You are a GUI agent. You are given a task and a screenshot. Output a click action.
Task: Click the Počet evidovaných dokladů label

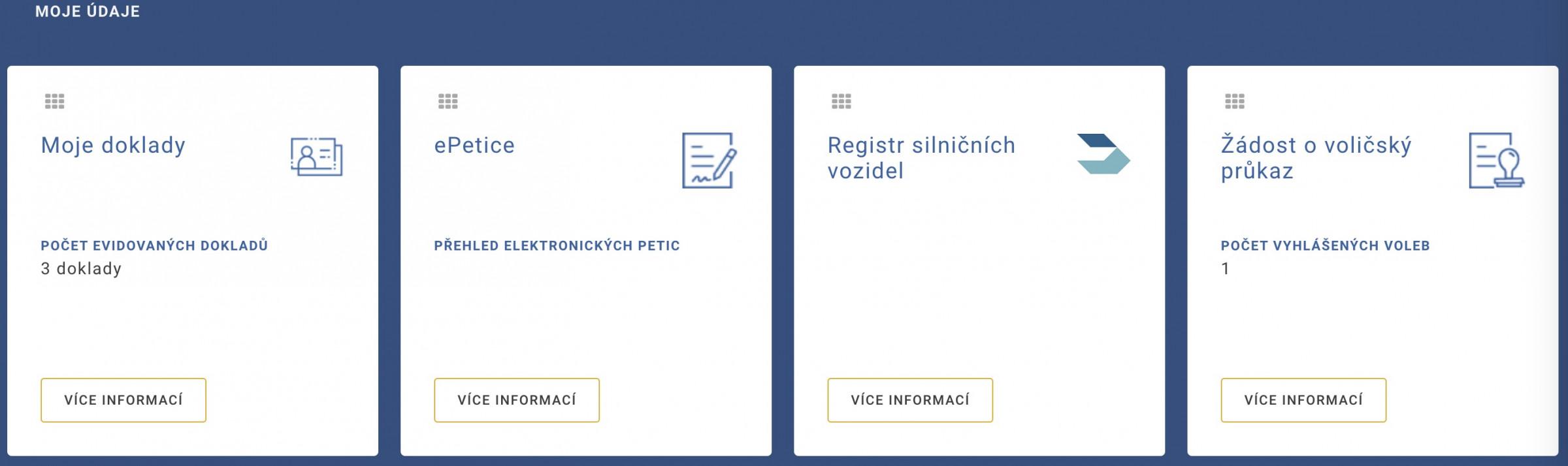click(x=154, y=246)
